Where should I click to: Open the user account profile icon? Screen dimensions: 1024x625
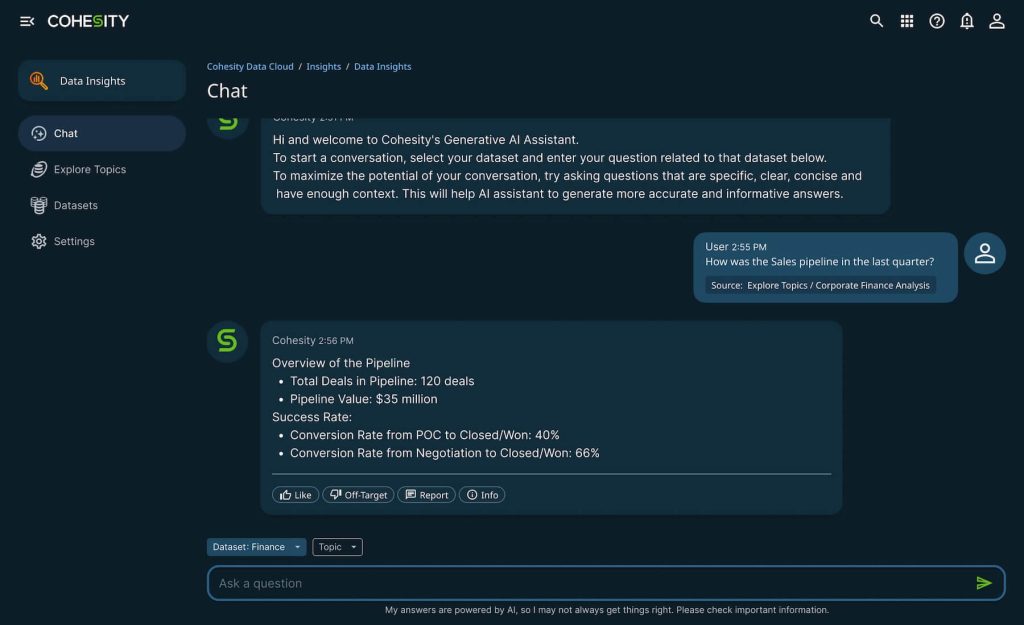pos(997,21)
